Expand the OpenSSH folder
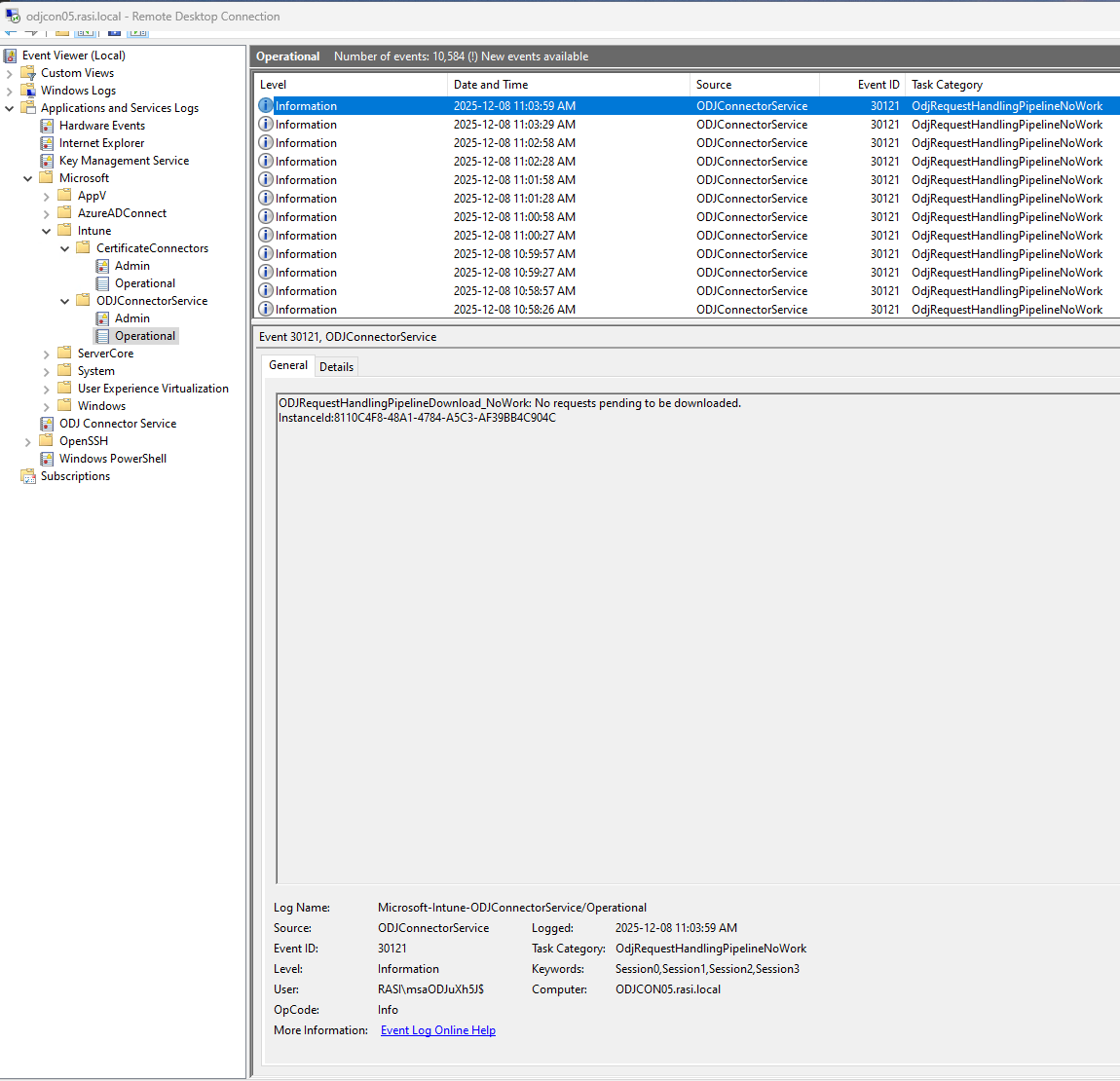Screen dimensions: 1120x1081 coord(28,441)
